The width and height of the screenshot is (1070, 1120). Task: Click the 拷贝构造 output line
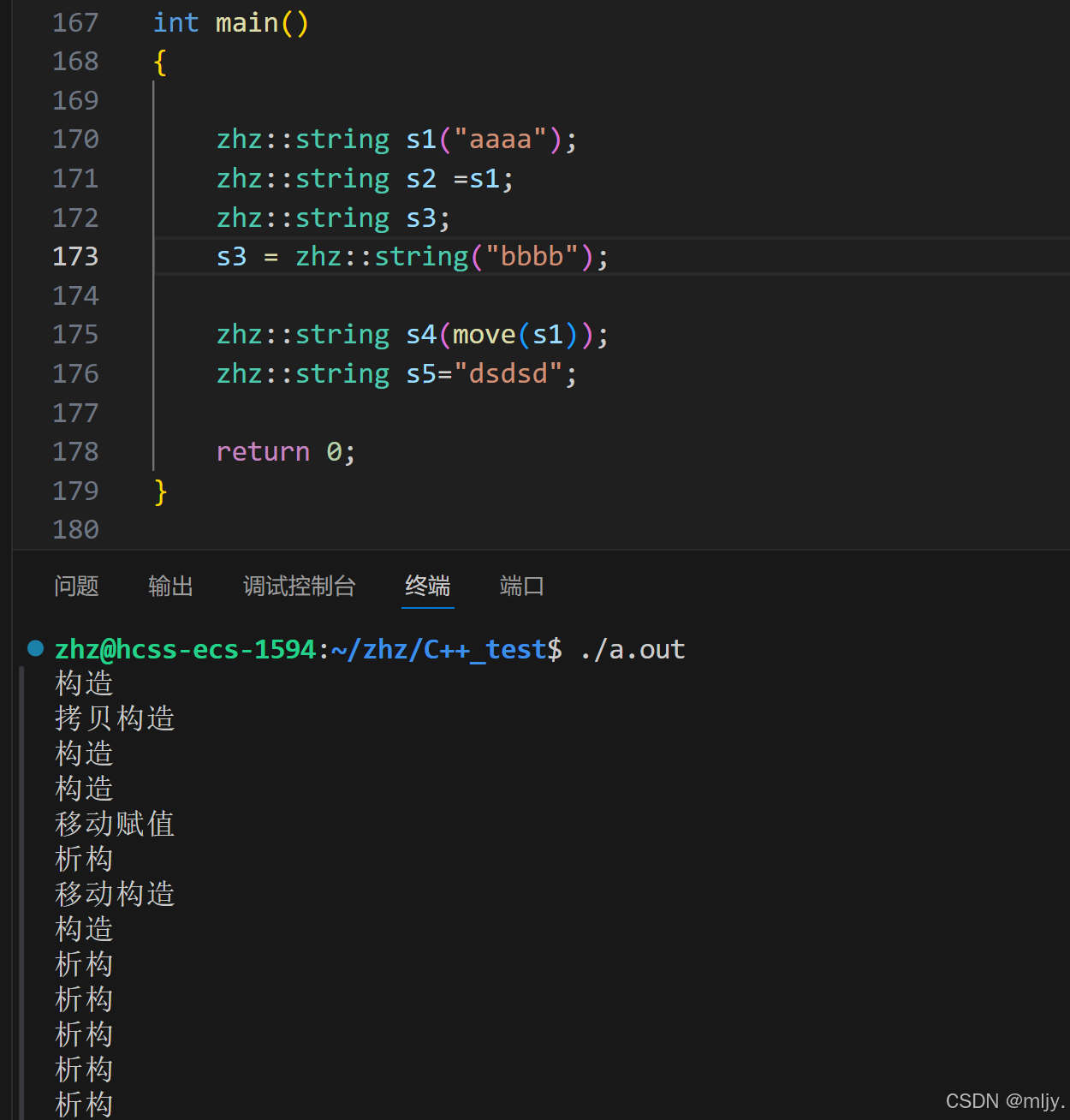coord(115,718)
